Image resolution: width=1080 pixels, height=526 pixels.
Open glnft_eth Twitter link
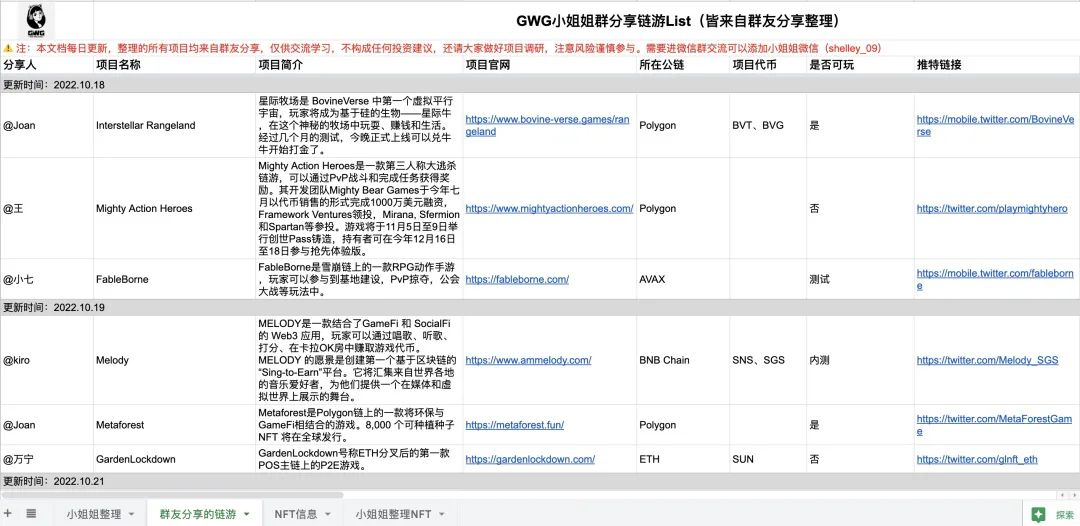[977, 459]
